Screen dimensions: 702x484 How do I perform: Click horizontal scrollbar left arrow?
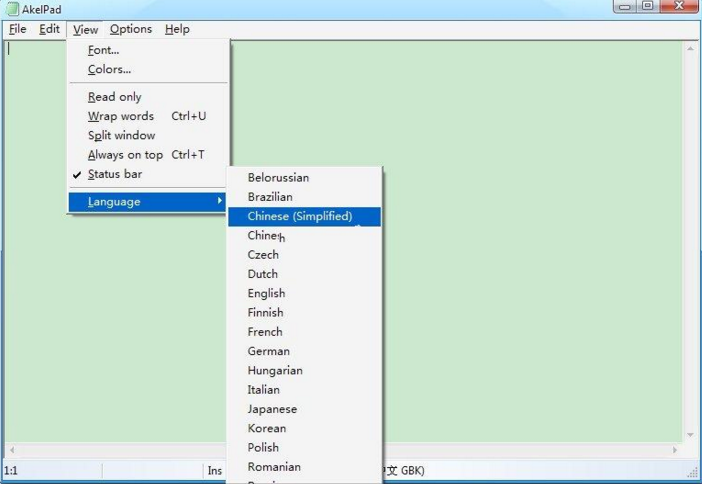click(12, 450)
